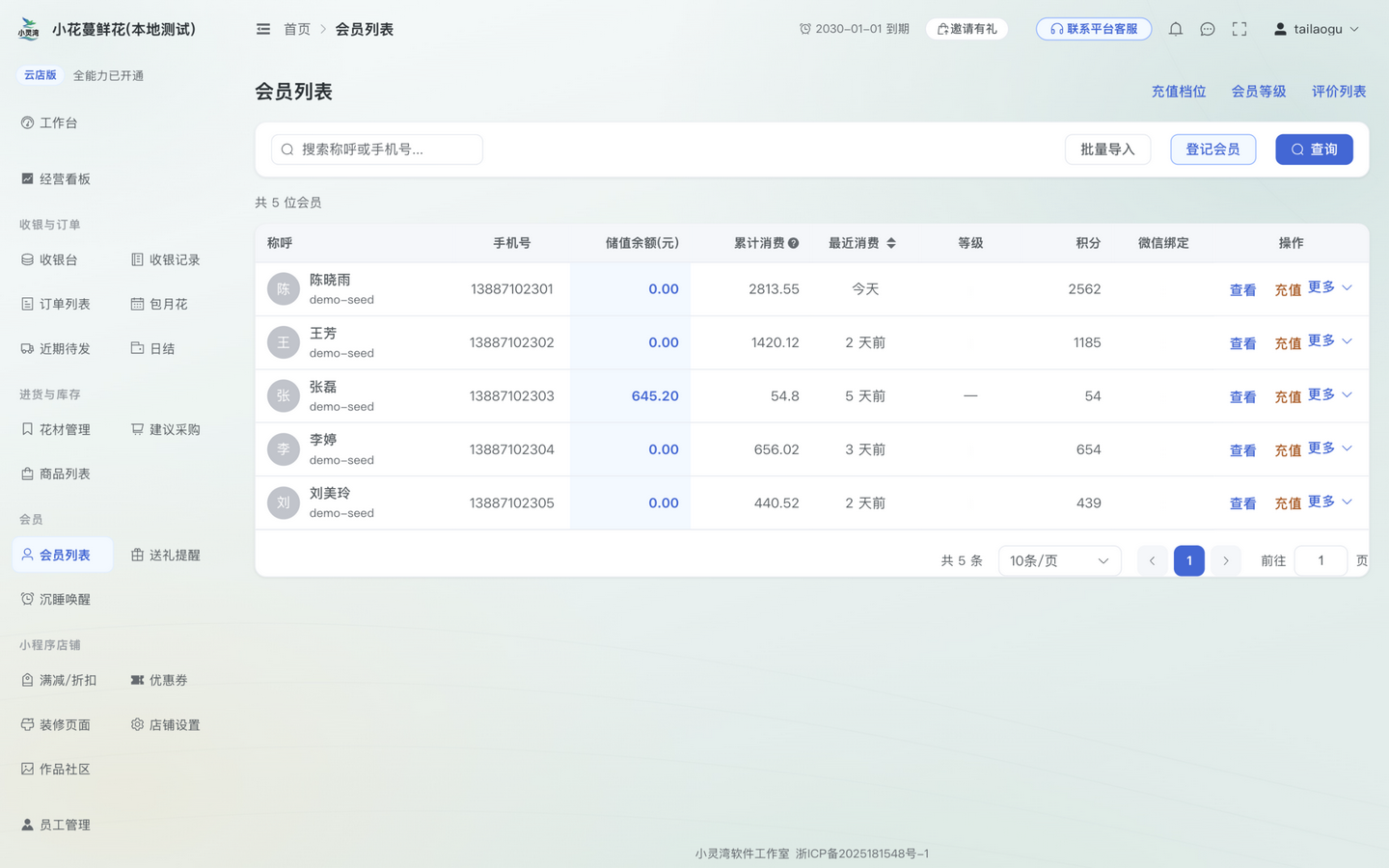Open 会员等级 link
Image resolution: width=1389 pixels, height=868 pixels.
coord(1259,92)
